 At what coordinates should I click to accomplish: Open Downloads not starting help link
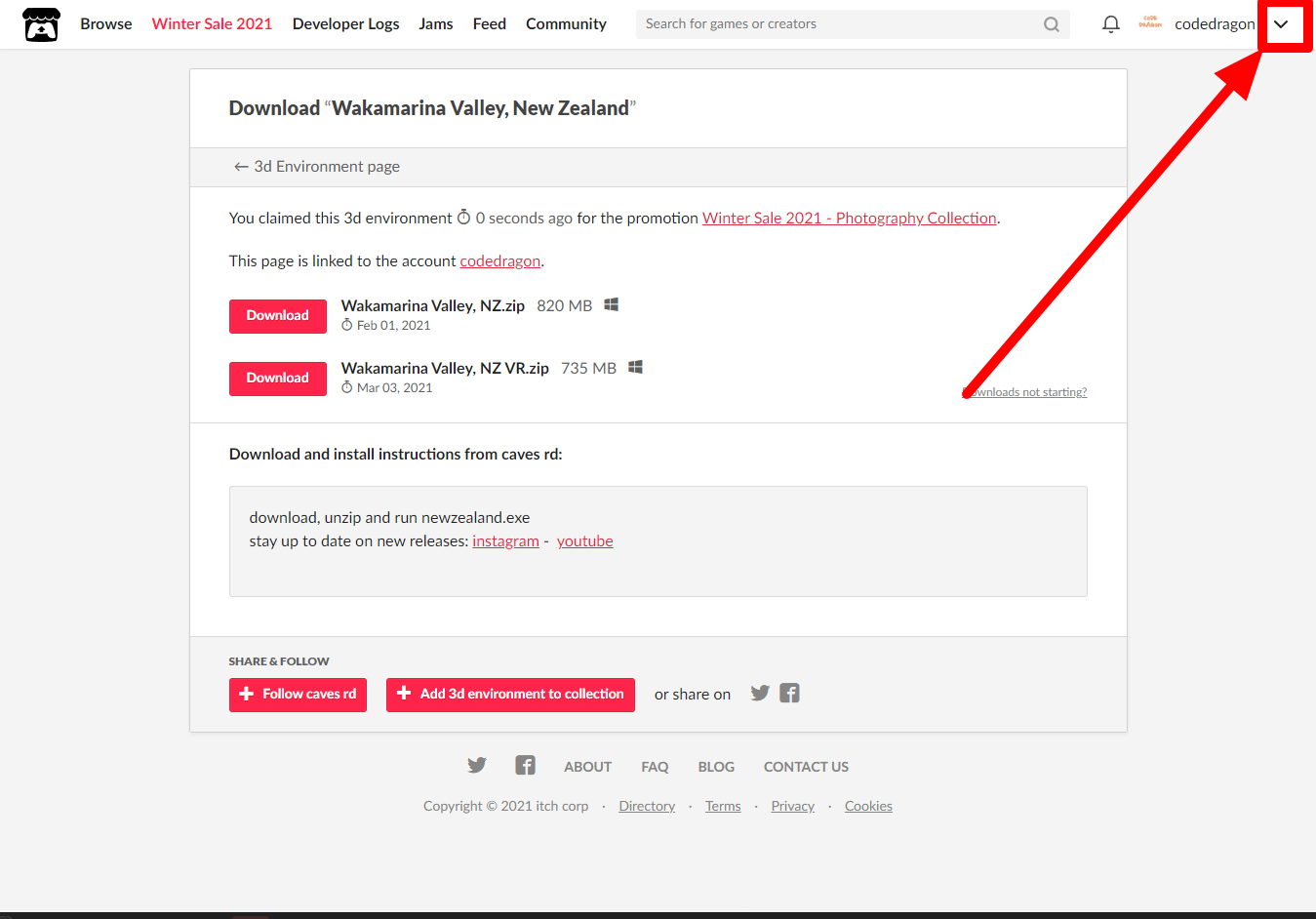[1024, 392]
